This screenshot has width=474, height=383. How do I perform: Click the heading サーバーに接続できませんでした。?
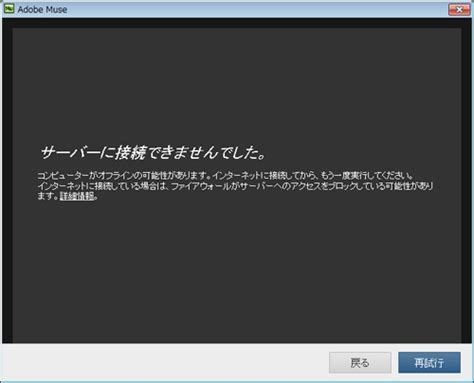(153, 153)
